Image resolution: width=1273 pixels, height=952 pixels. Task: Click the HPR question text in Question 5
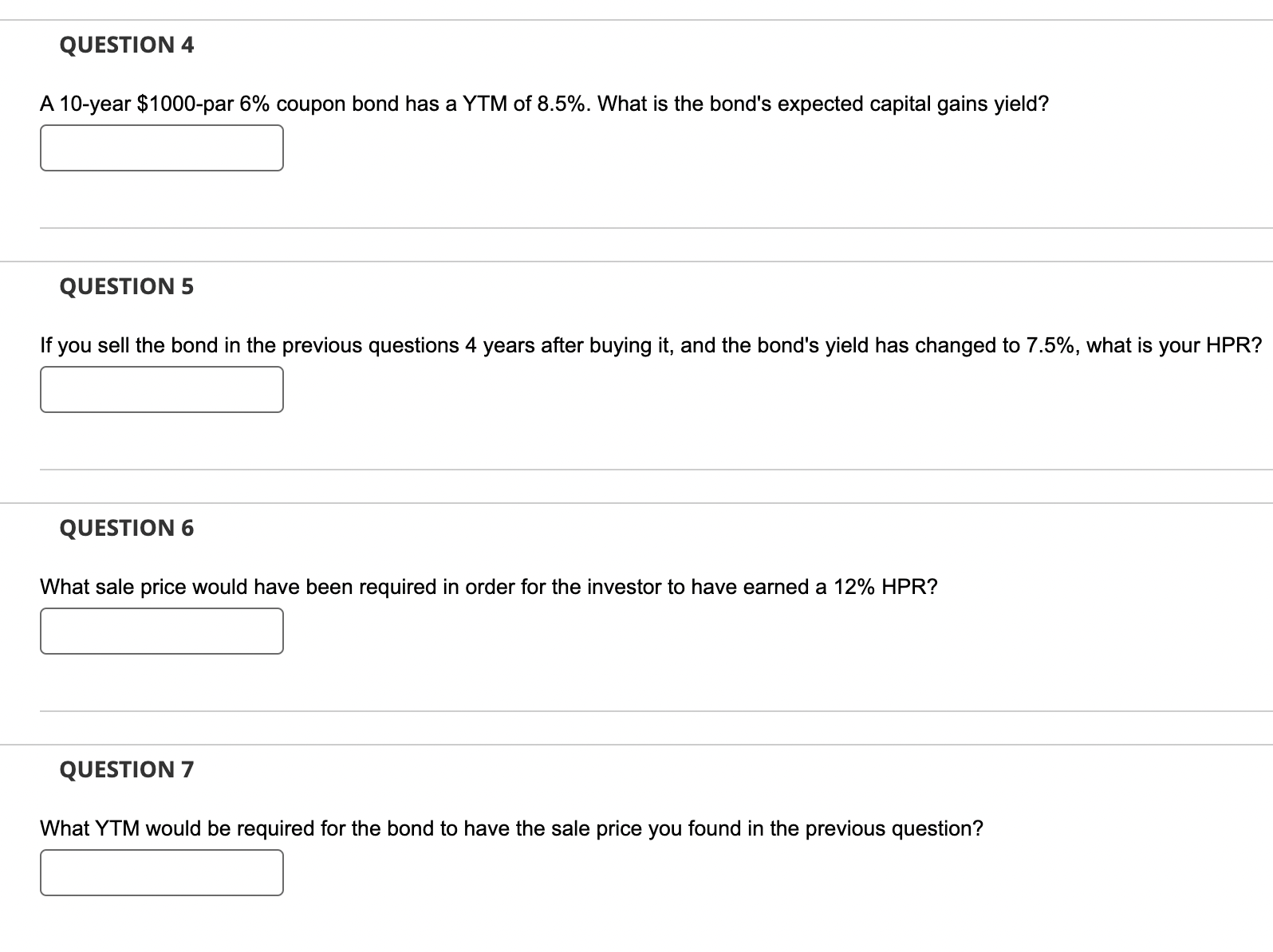(x=638, y=344)
